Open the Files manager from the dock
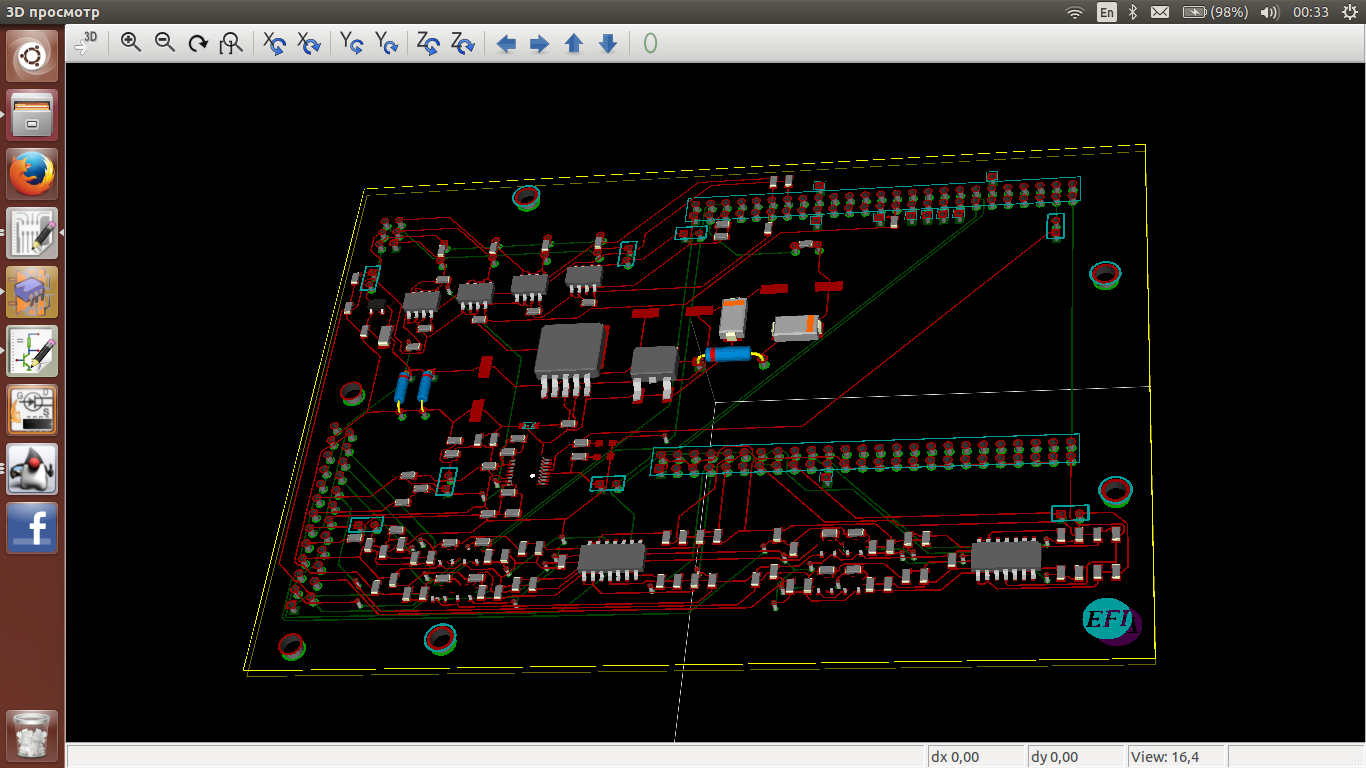Screen dimensions: 1366x768 click(x=33, y=115)
